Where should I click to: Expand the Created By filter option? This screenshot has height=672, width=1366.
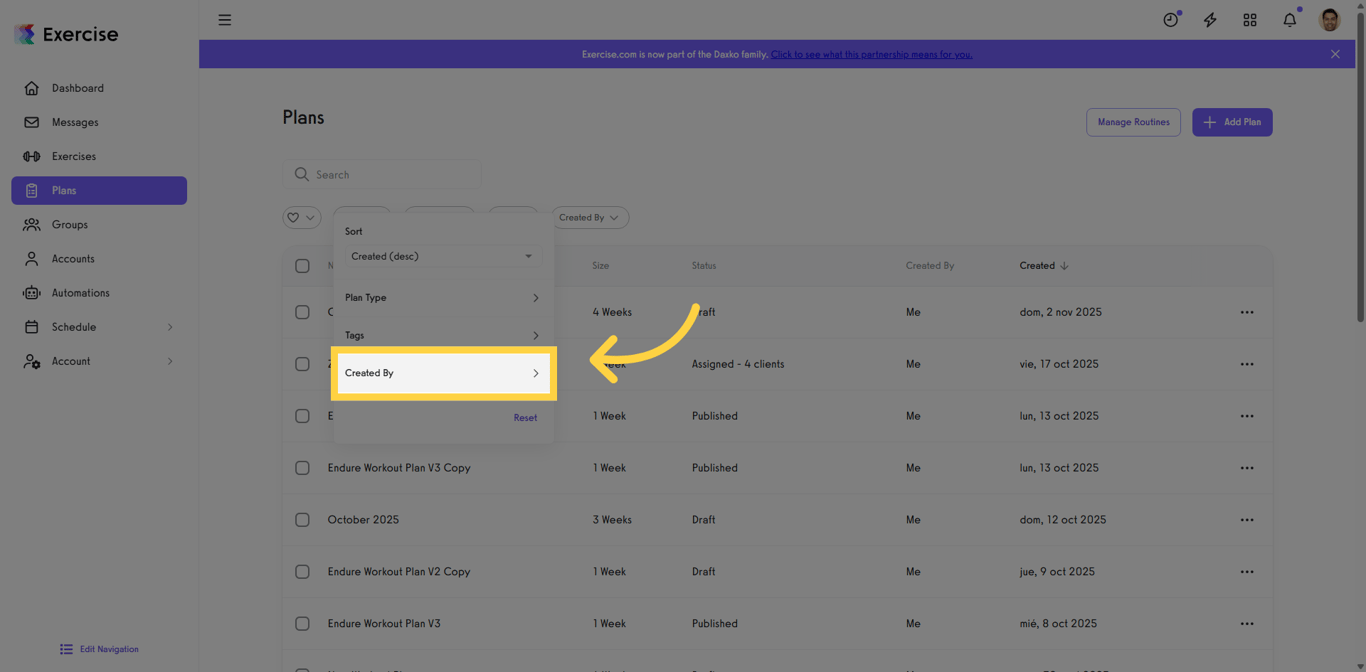pos(442,373)
